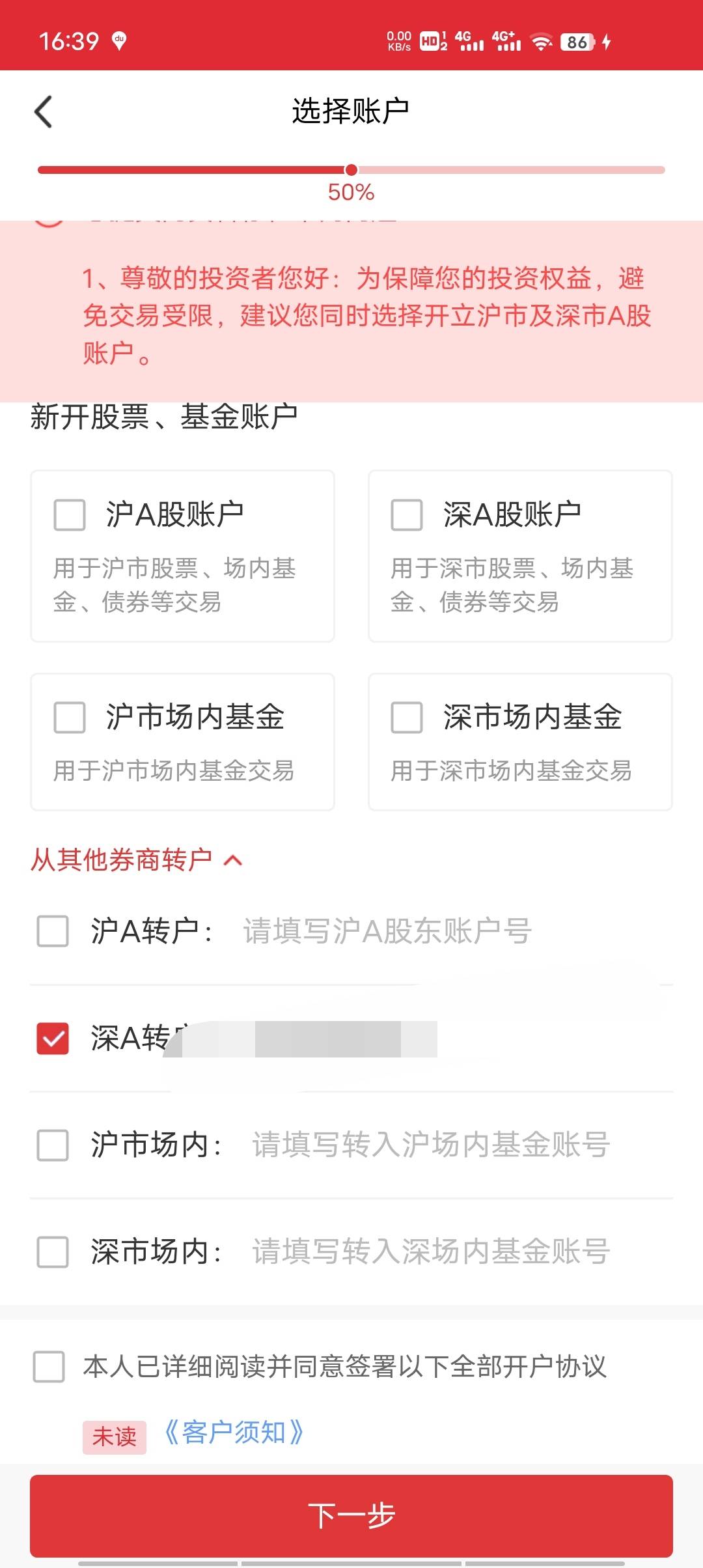The image size is (703, 1568).
Task: Tap the back arrow icon
Action: 43,111
